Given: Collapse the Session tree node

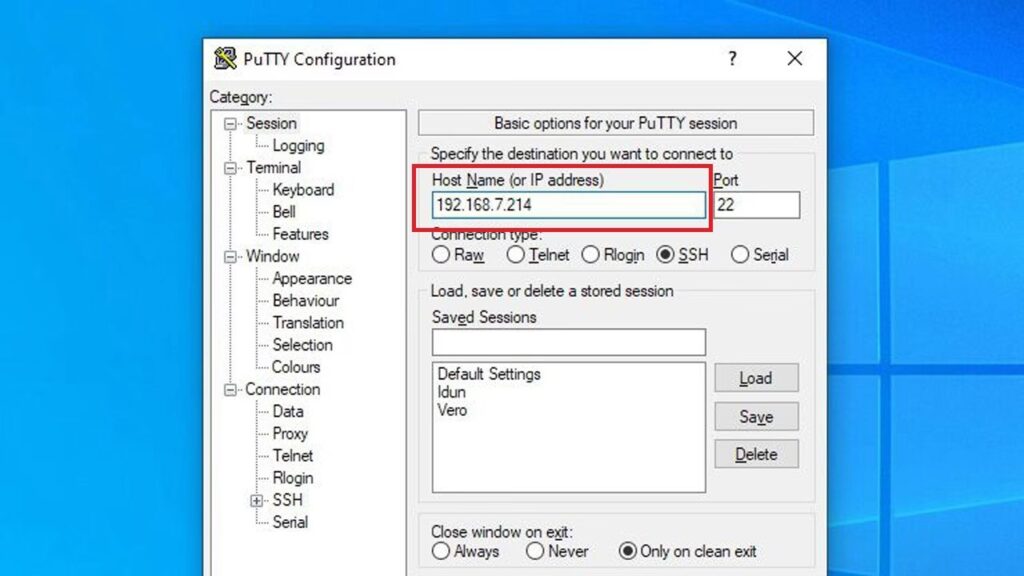Looking at the screenshot, I should point(232,124).
